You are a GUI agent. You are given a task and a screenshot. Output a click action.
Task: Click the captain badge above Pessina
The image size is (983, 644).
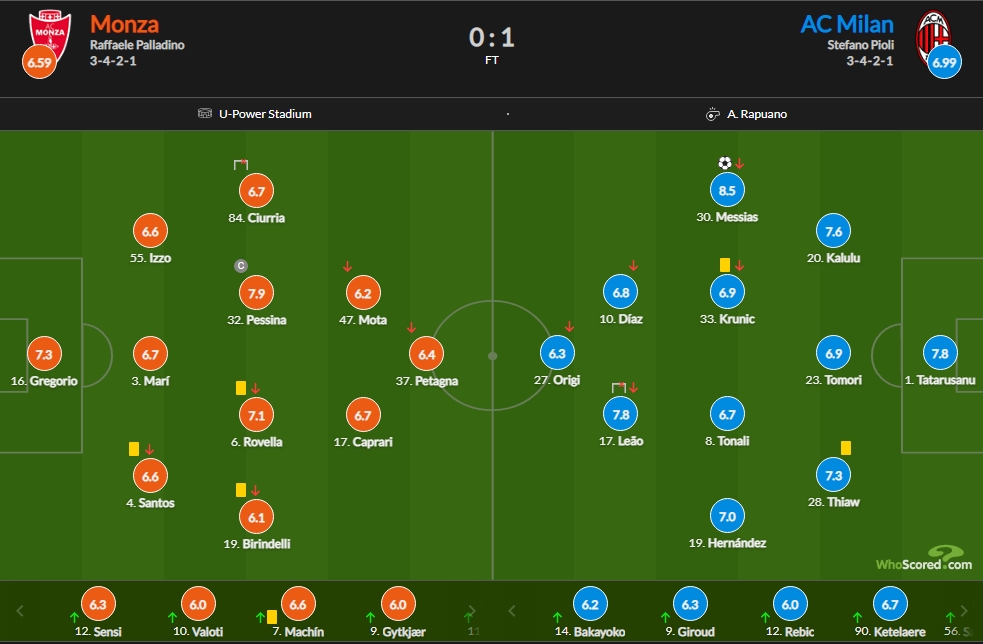point(241,266)
